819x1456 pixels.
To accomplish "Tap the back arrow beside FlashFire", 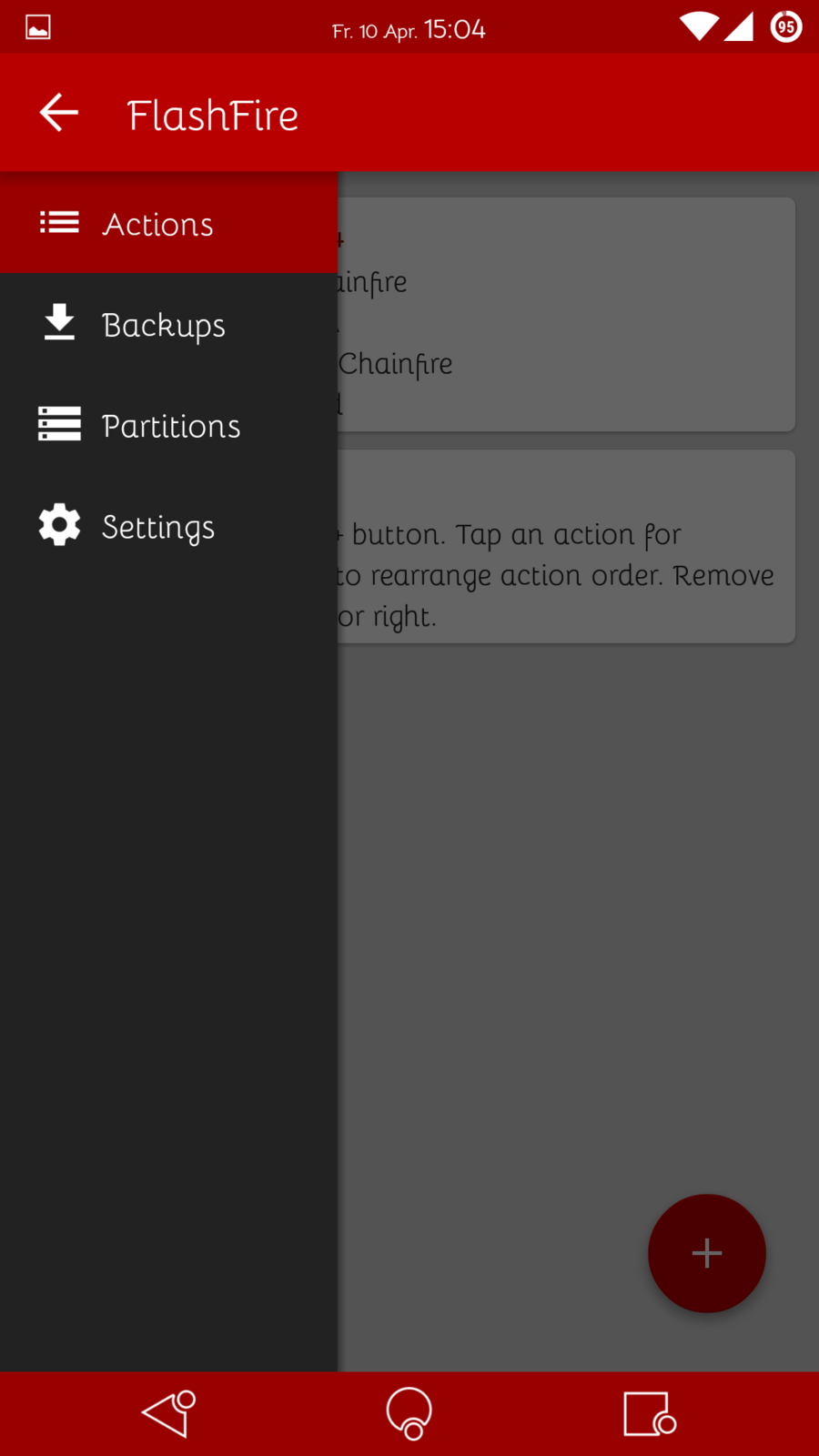I will 59,114.
